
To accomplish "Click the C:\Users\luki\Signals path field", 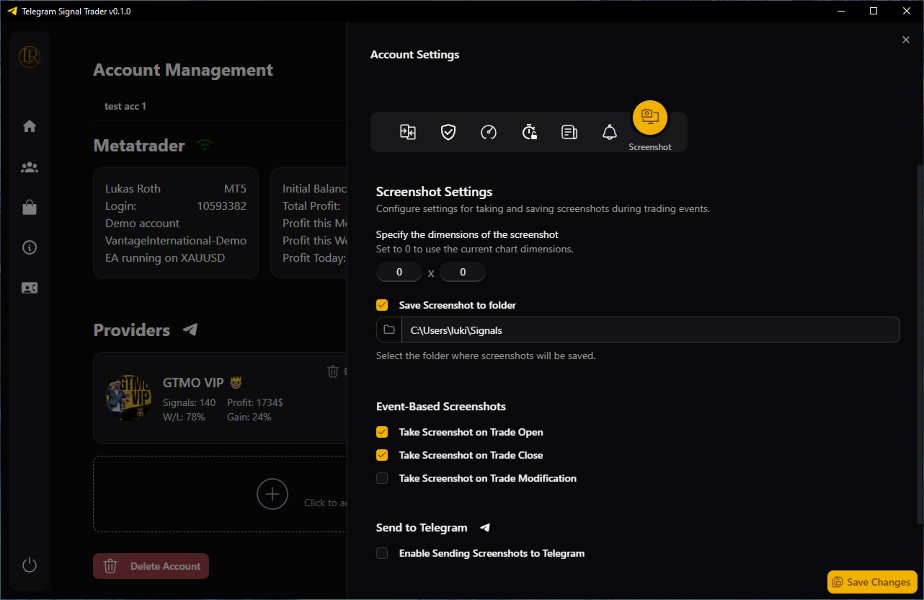I will click(650, 330).
